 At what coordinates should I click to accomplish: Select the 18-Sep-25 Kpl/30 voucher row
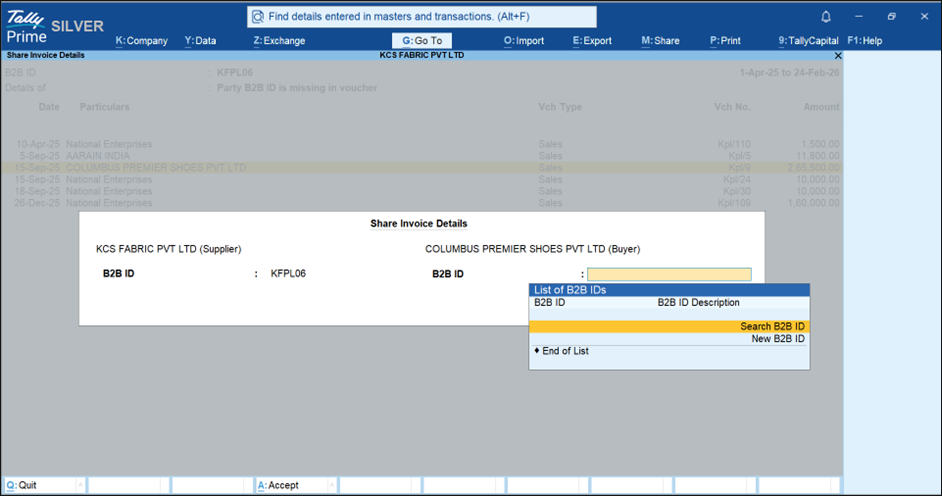(422, 192)
